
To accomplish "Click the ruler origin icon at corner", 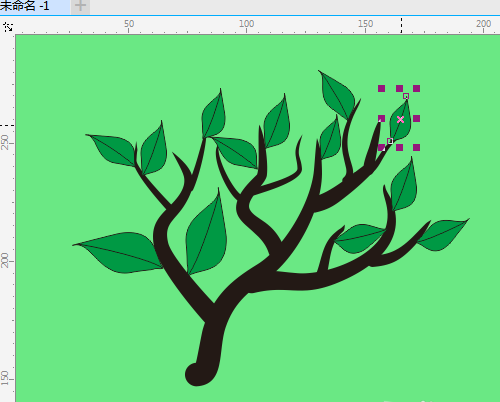I will click(x=8, y=27).
